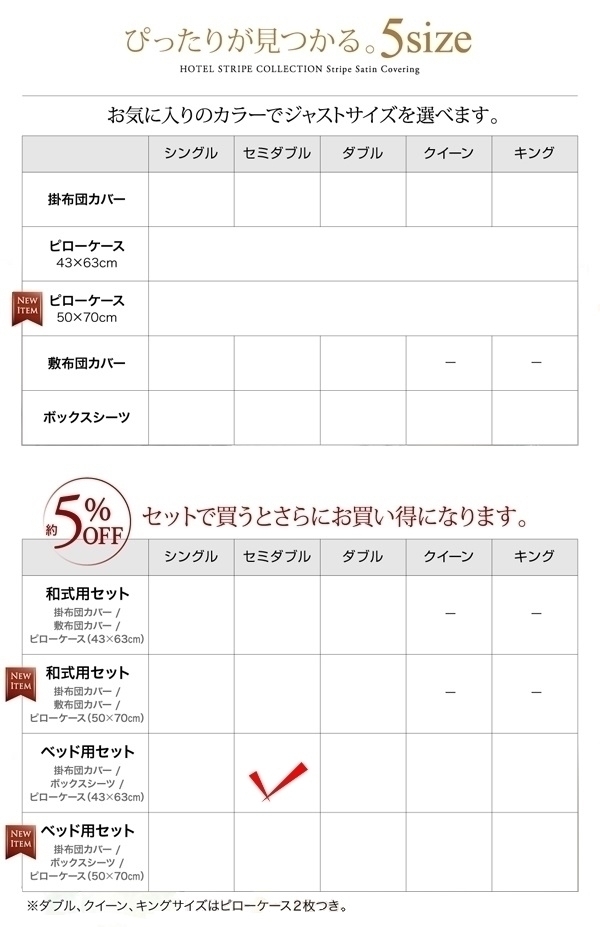Image resolution: width=600 pixels, height=927 pixels.
Task: Select クイーン header in the set table
Action: point(449,556)
